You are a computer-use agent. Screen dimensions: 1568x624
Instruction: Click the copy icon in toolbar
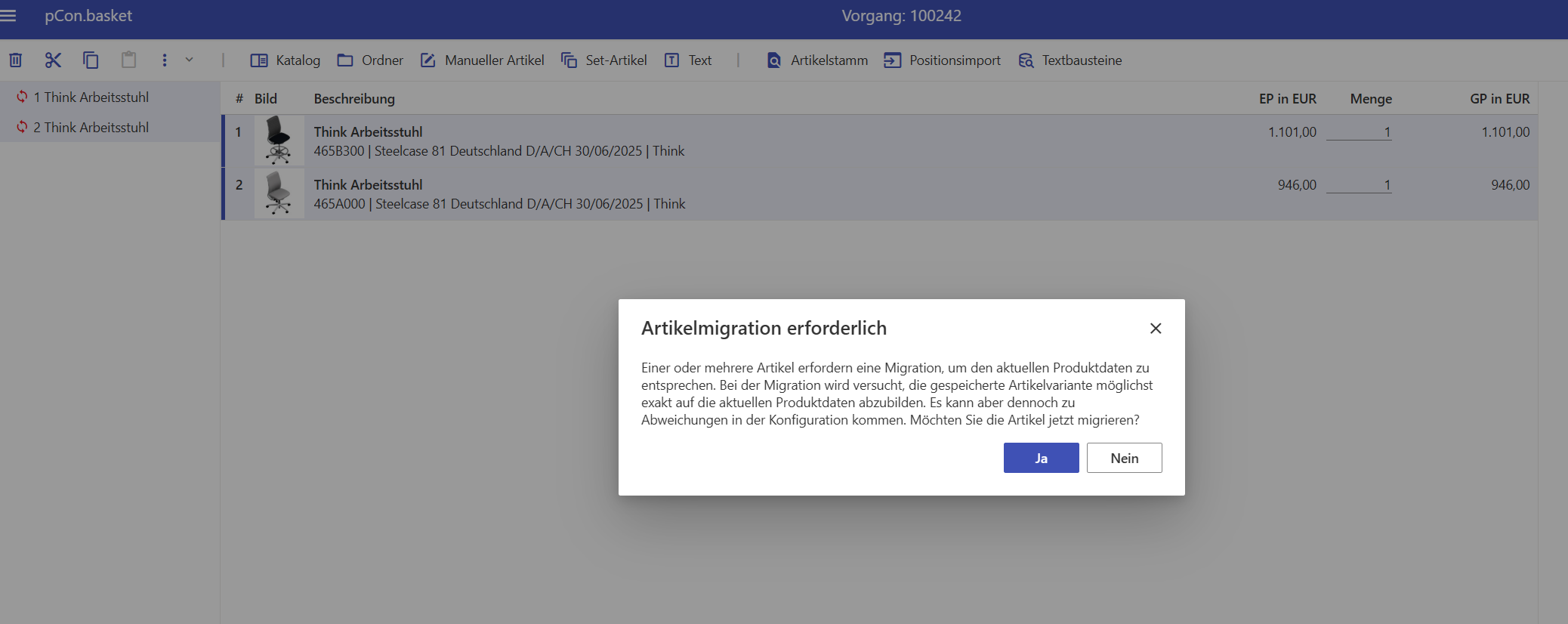coord(91,60)
